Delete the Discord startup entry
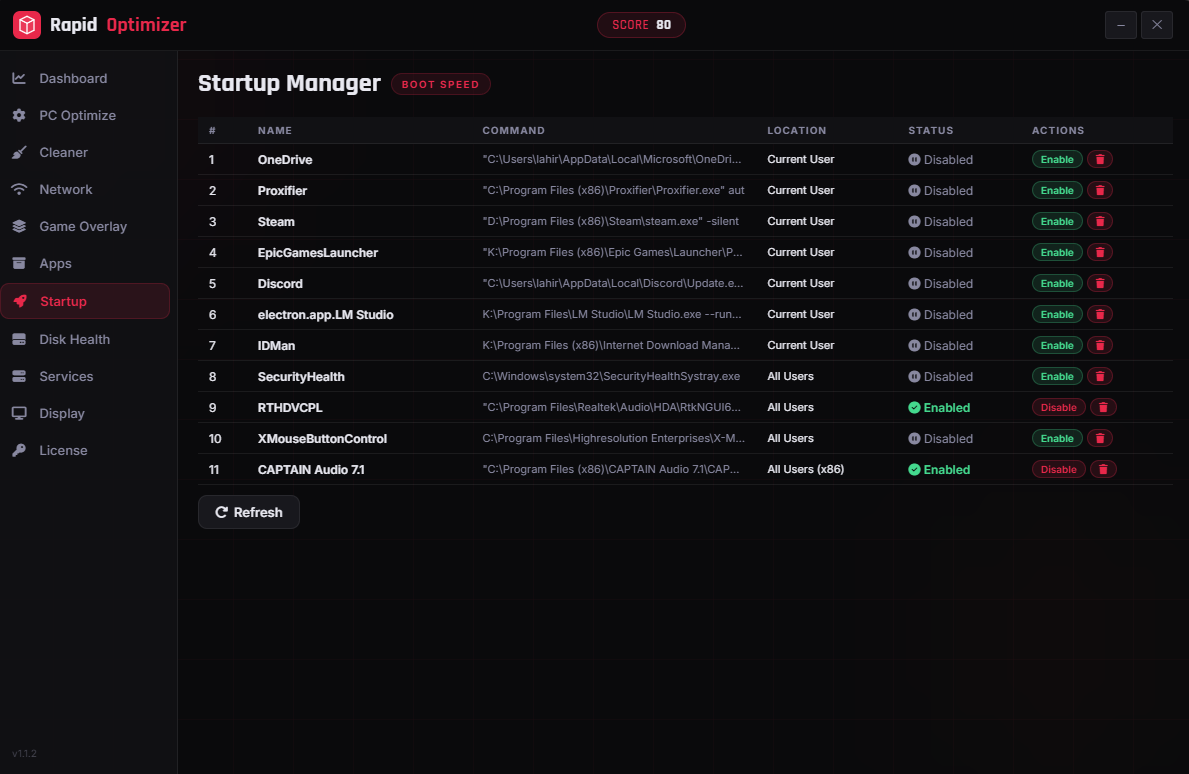 [x=1100, y=284]
